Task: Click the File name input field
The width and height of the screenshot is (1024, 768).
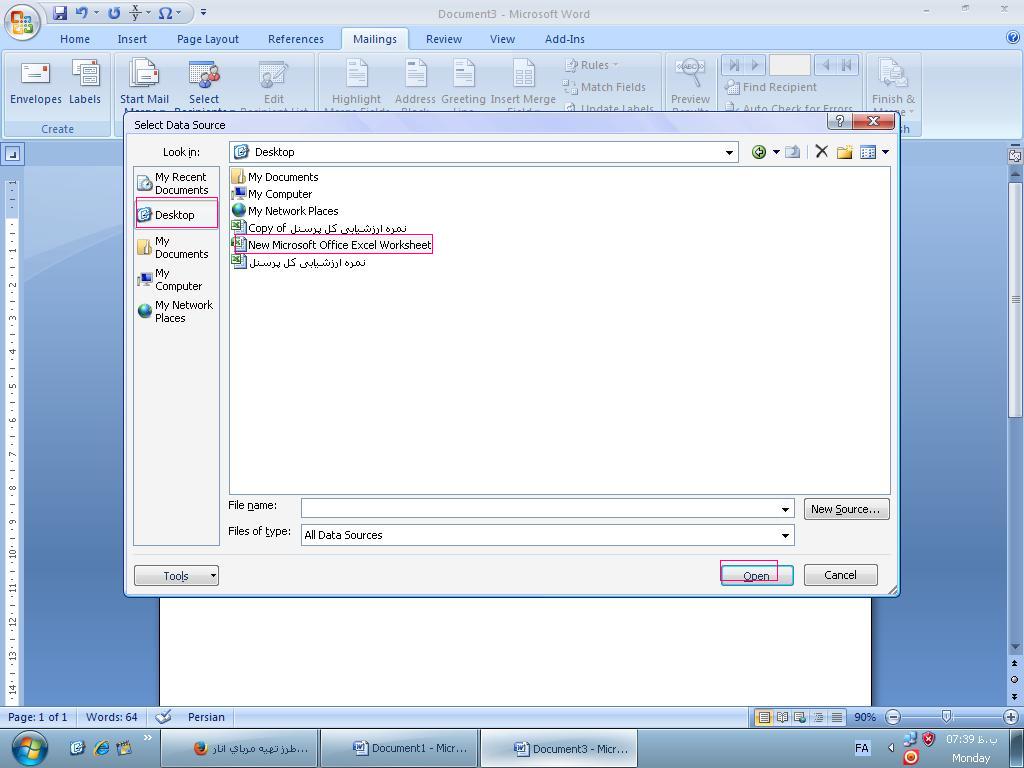Action: 539,509
